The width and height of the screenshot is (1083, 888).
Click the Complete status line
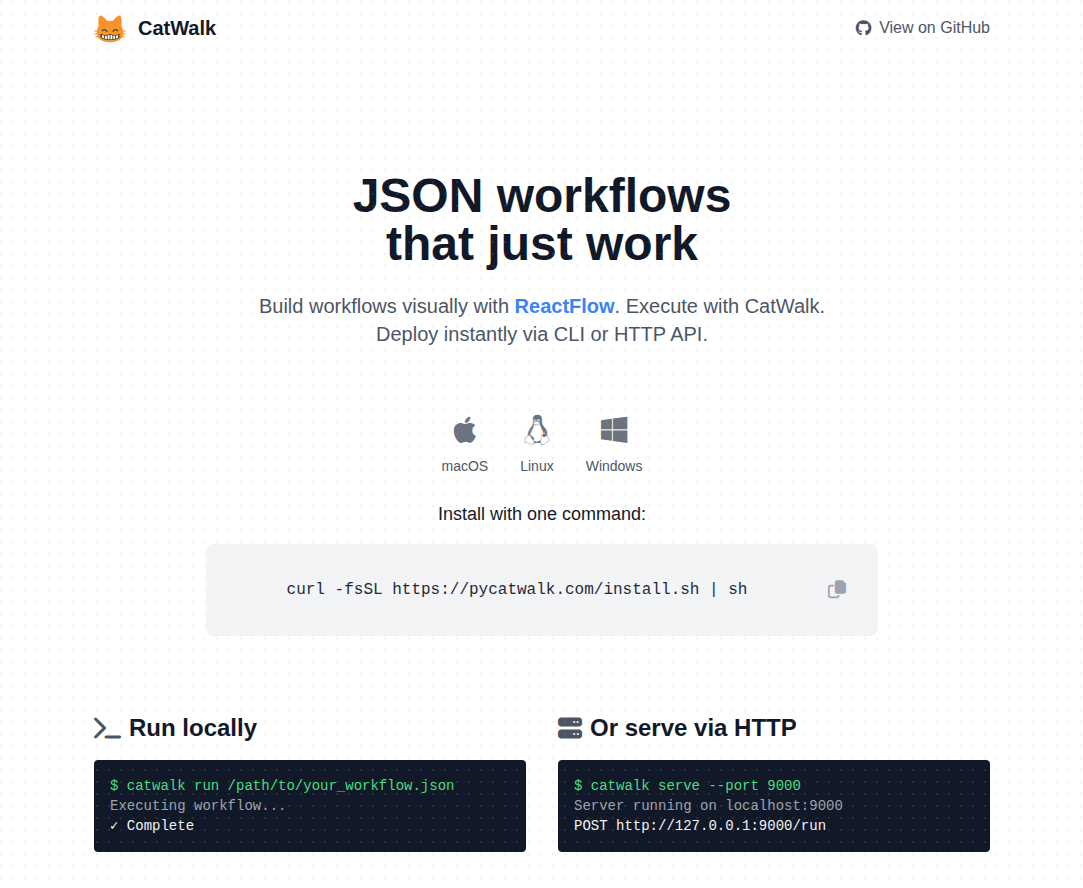[x=152, y=826]
